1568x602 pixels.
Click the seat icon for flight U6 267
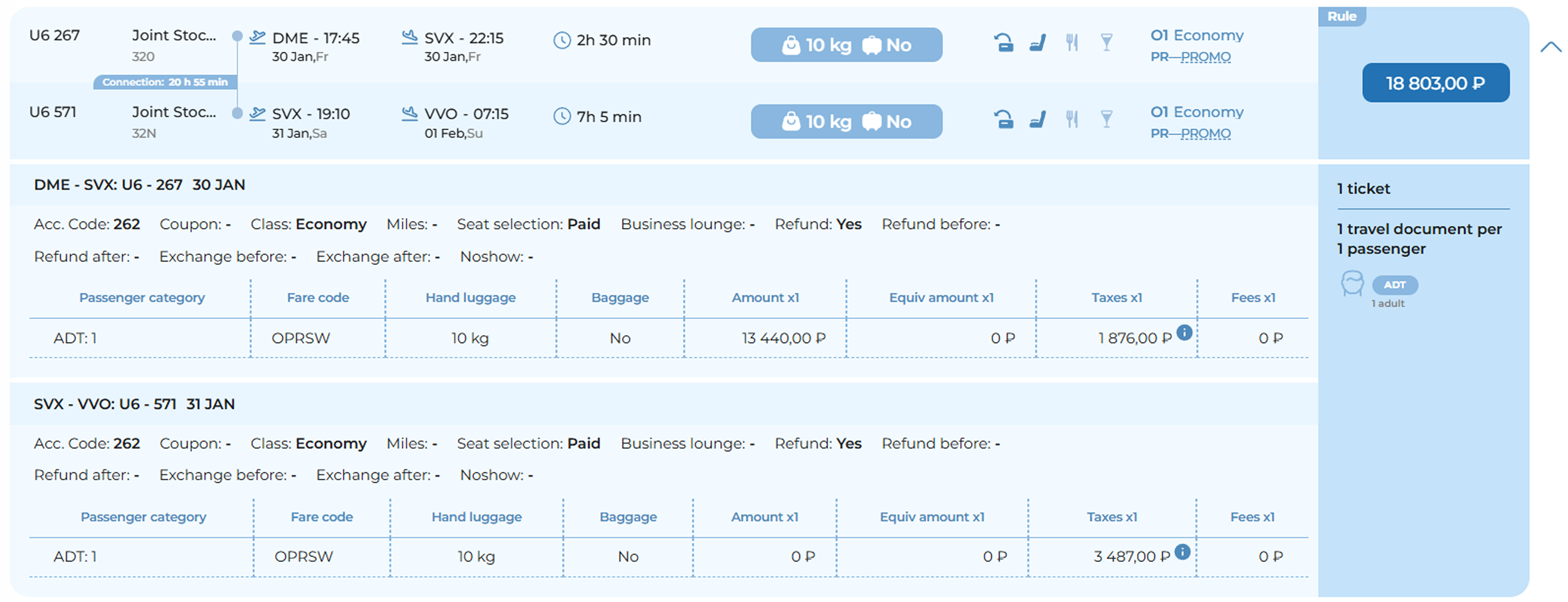pos(1038,43)
